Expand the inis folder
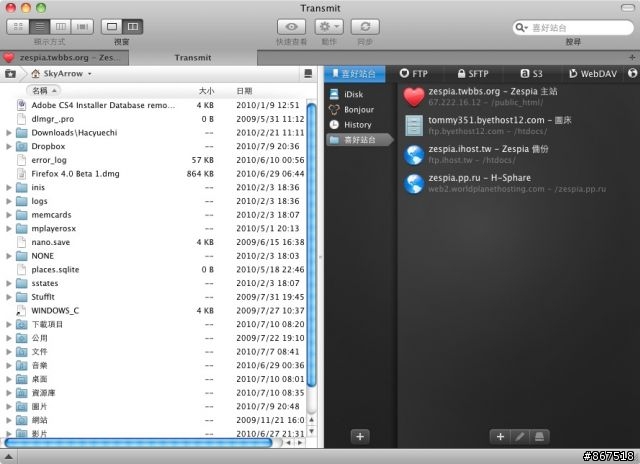Image resolution: width=640 pixels, height=464 pixels. pyautogui.click(x=9, y=187)
